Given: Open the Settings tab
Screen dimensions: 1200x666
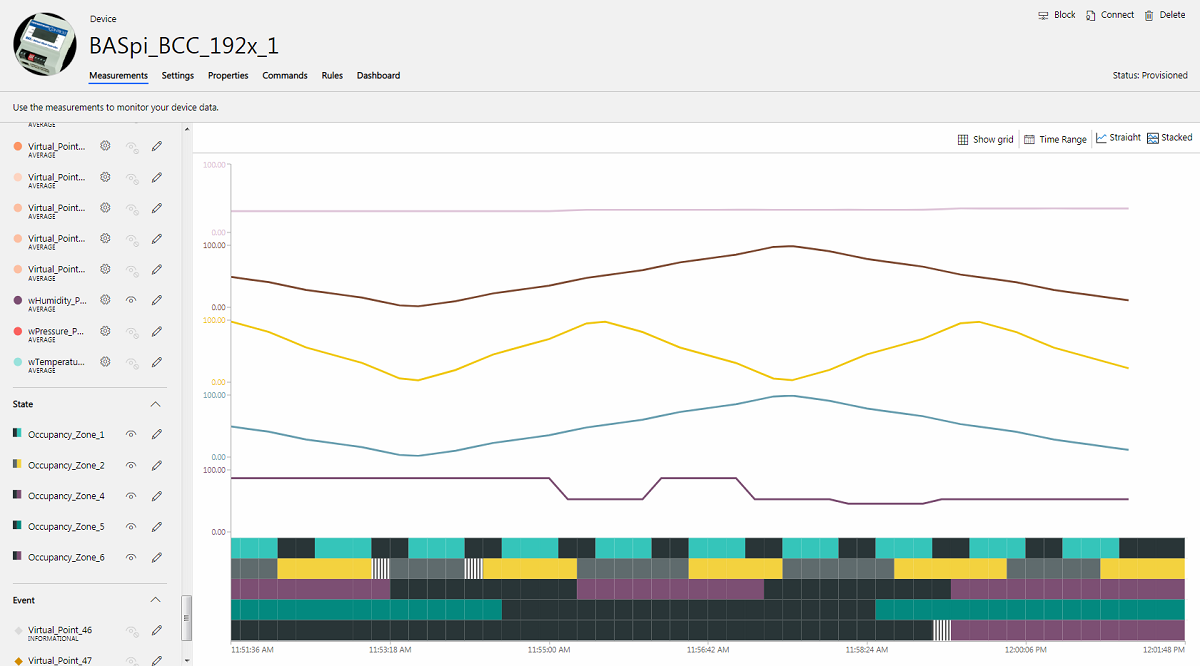Looking at the screenshot, I should point(178,75).
